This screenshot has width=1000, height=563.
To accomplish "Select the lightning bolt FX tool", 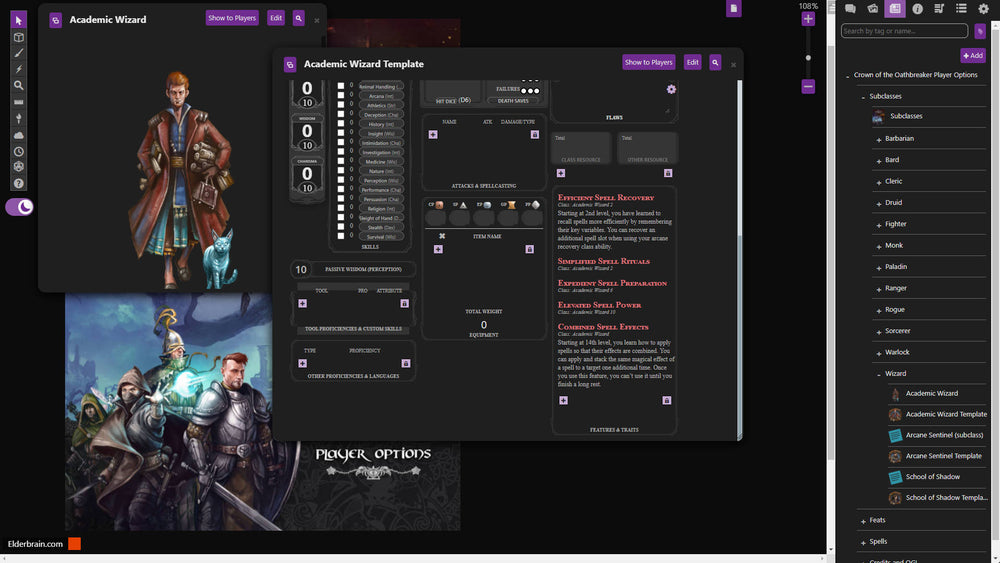I will pos(18,69).
